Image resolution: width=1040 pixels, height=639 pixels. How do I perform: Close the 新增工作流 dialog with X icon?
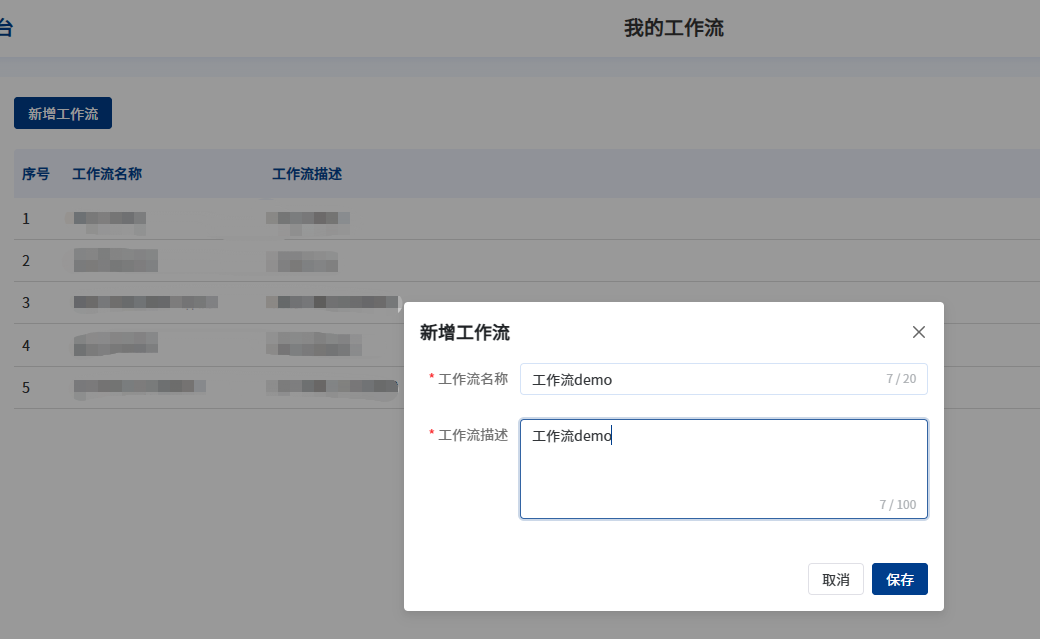[x=919, y=332]
